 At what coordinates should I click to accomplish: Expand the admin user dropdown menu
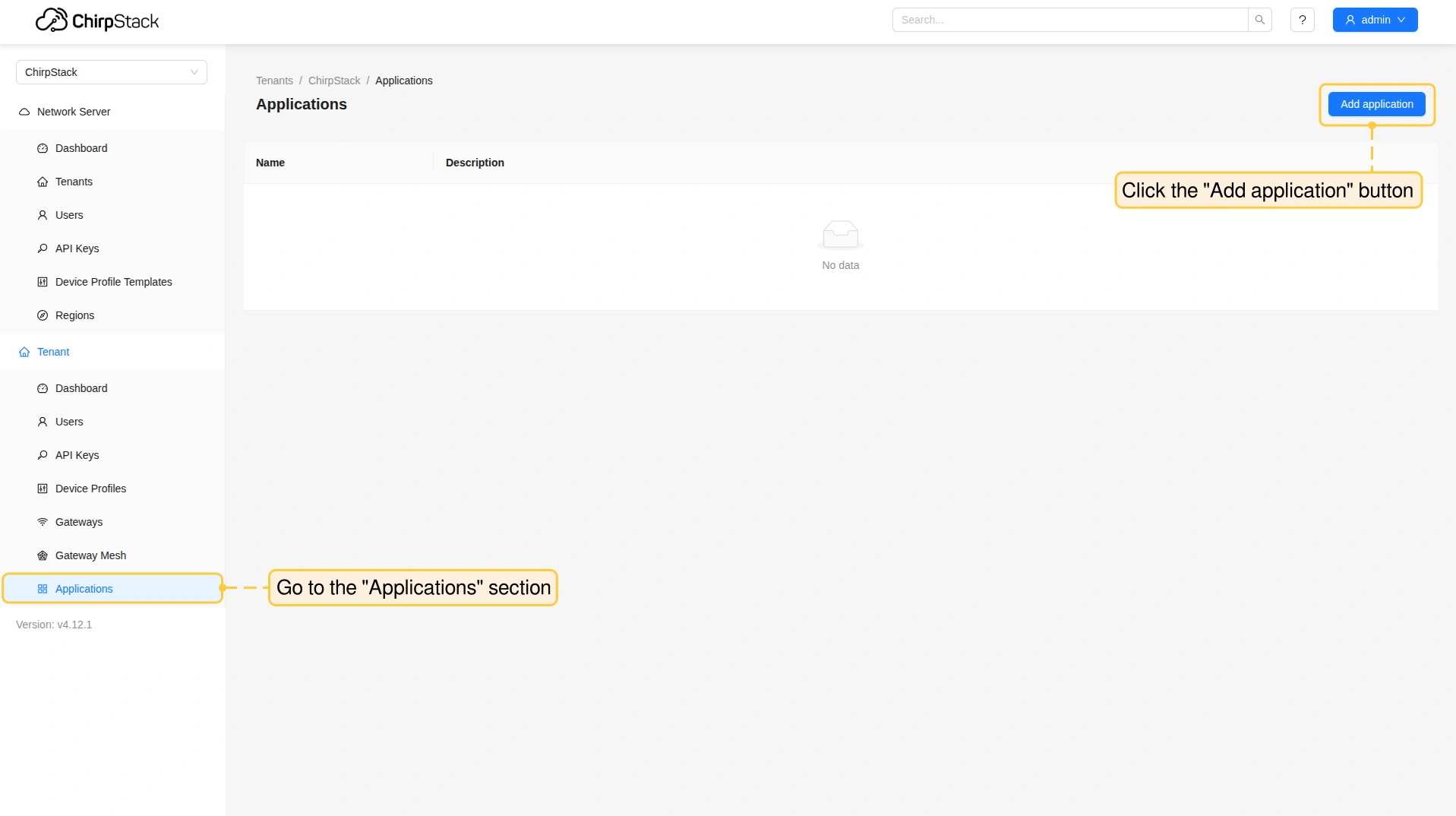point(1375,20)
